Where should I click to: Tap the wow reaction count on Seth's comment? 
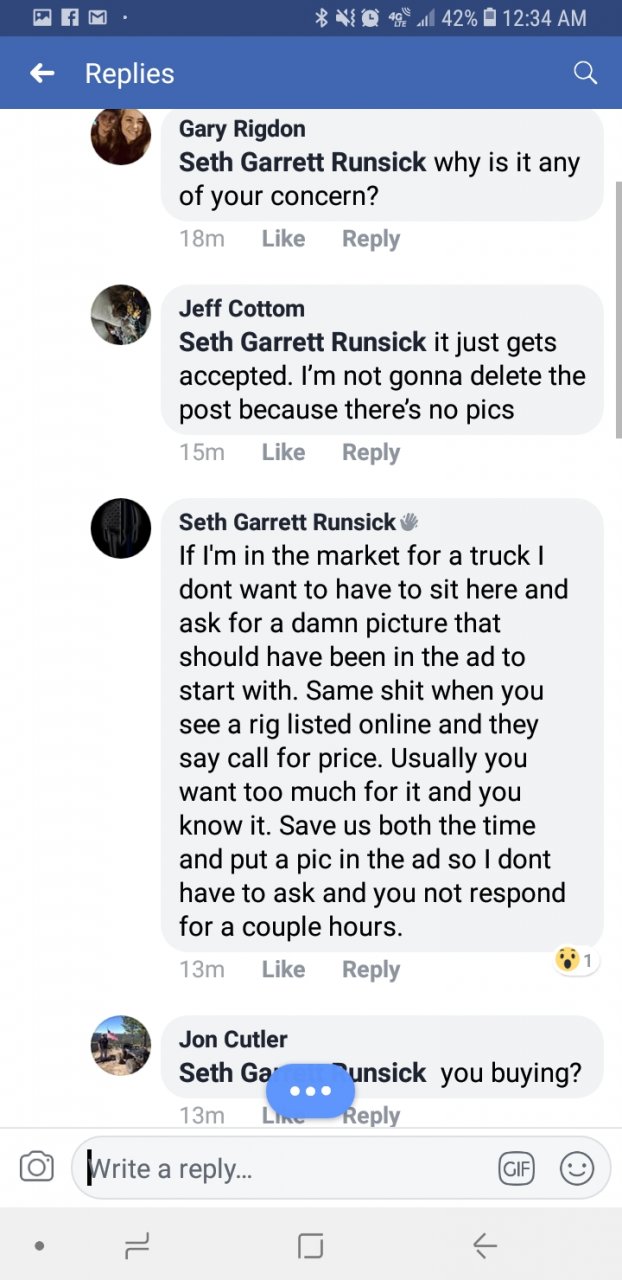click(x=576, y=961)
